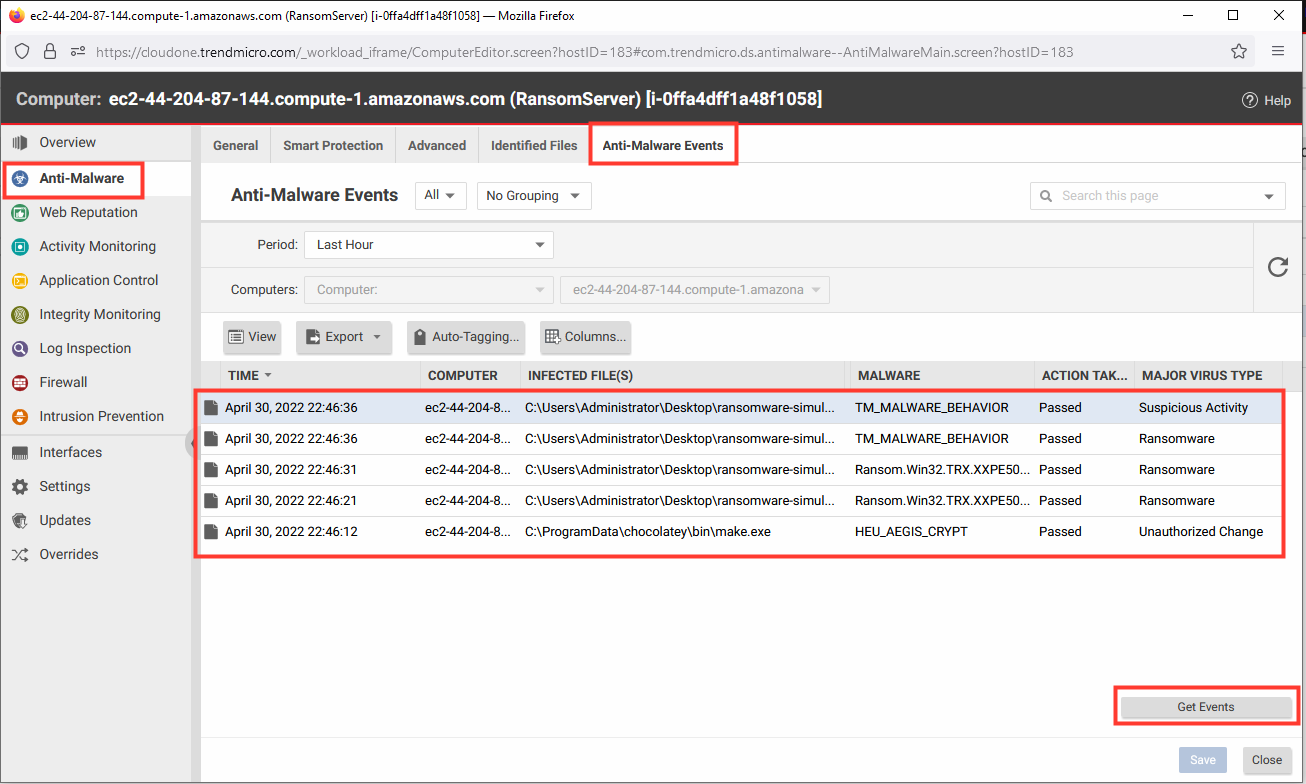Open Web Reputation module icon
Image resolution: width=1306 pixels, height=784 pixels.
click(20, 213)
